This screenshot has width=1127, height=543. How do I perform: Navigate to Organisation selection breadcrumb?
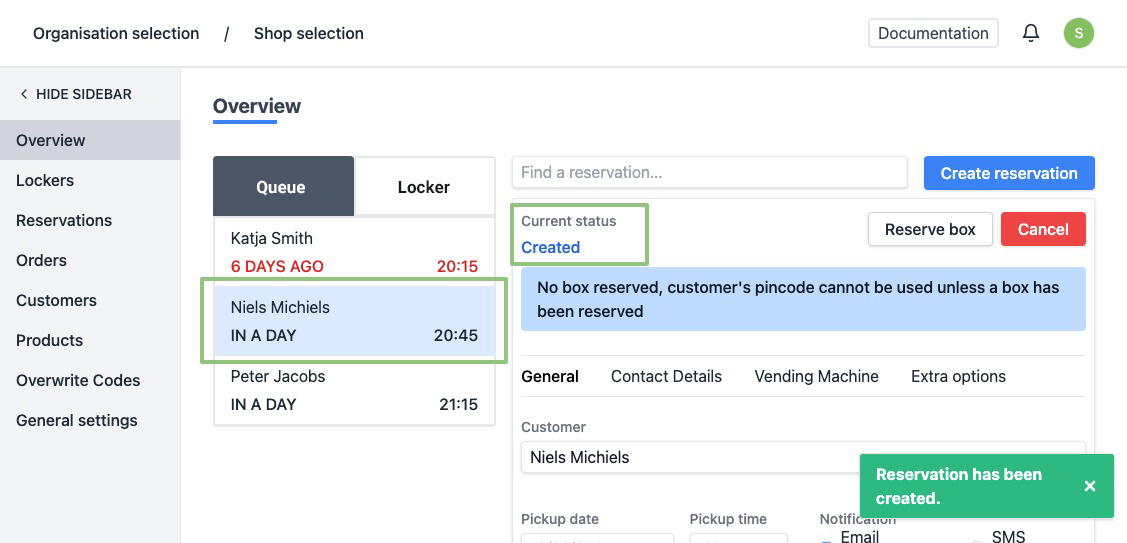point(116,34)
